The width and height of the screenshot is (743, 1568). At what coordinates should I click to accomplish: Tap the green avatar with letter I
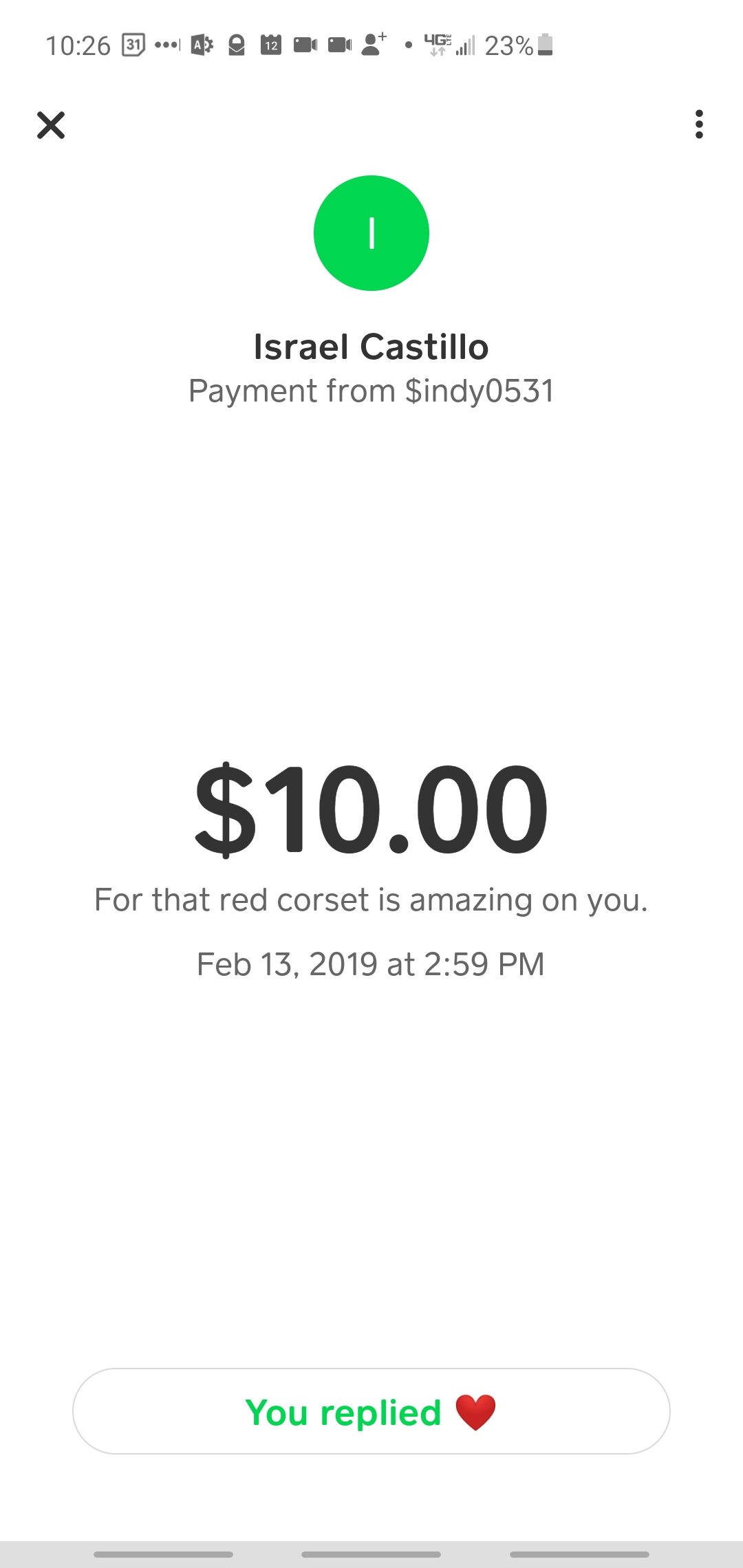(x=371, y=233)
